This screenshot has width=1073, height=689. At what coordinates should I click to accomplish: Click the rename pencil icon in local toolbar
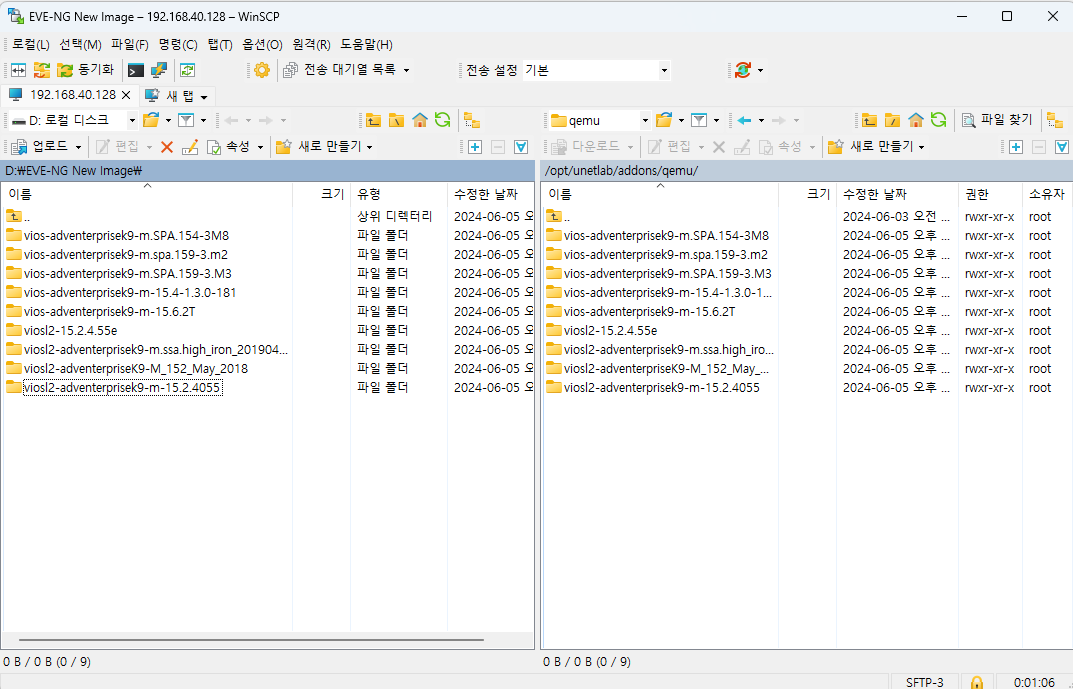point(190,146)
